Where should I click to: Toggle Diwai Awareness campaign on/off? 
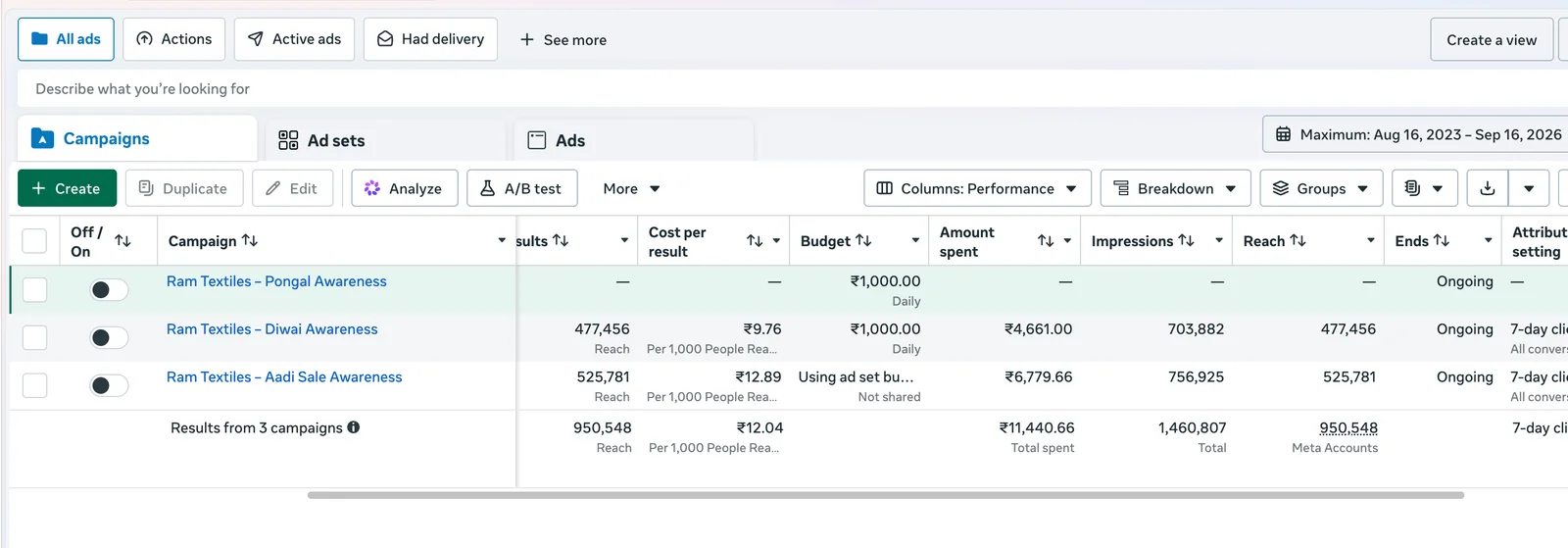tap(109, 337)
